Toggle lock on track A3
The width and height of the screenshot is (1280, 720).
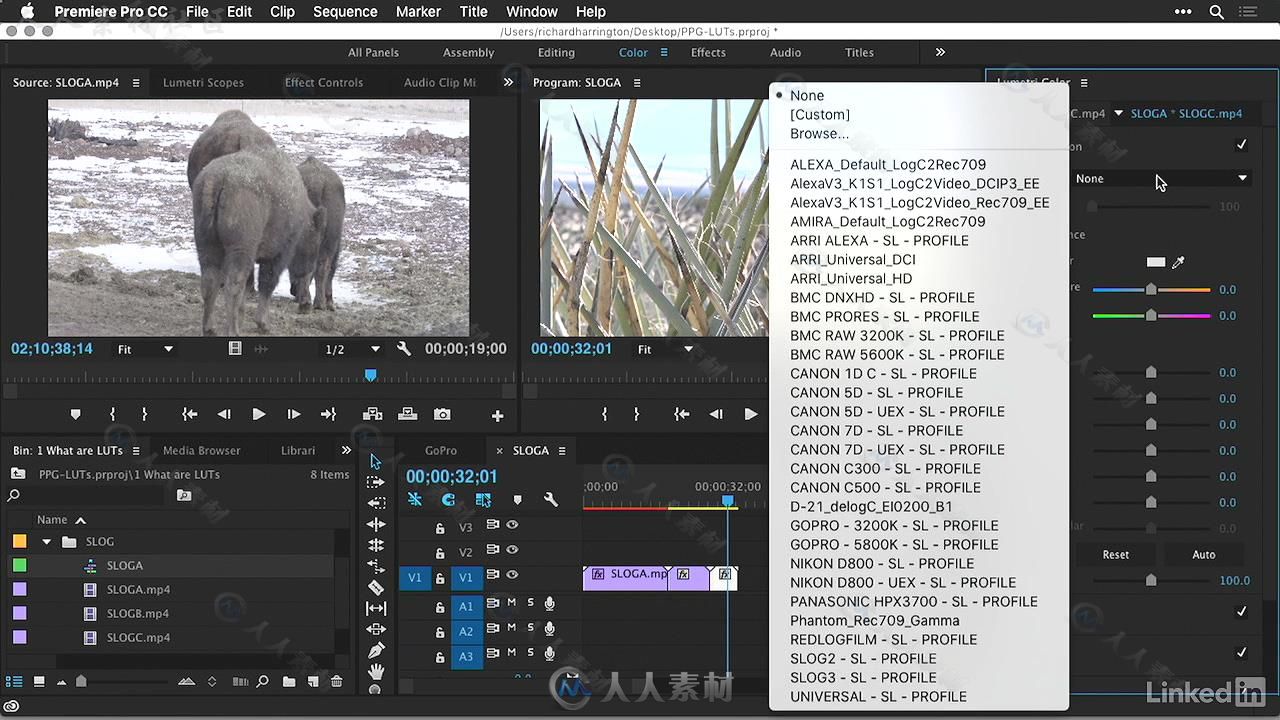439,657
